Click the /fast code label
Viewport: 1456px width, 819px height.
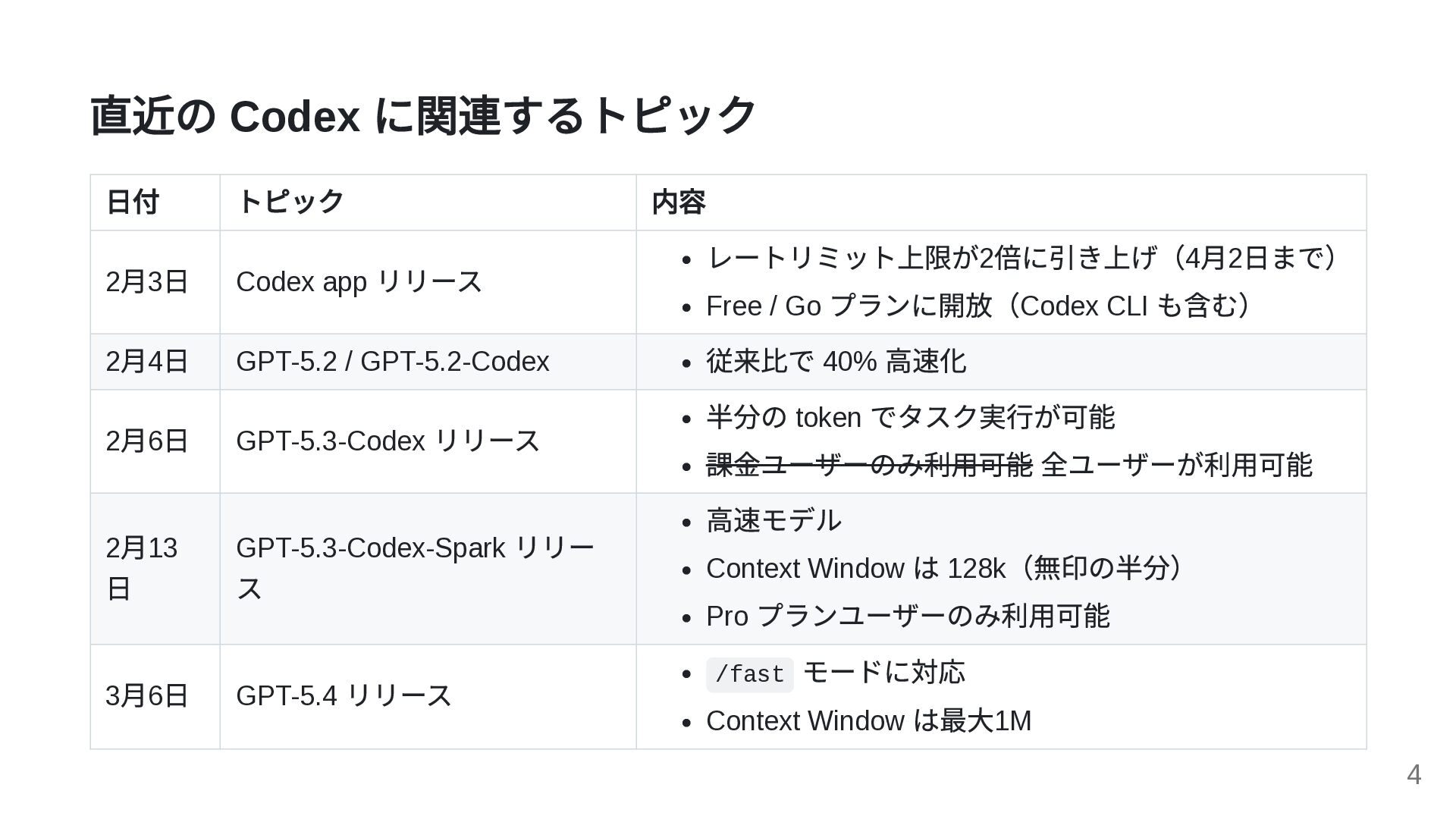(749, 674)
